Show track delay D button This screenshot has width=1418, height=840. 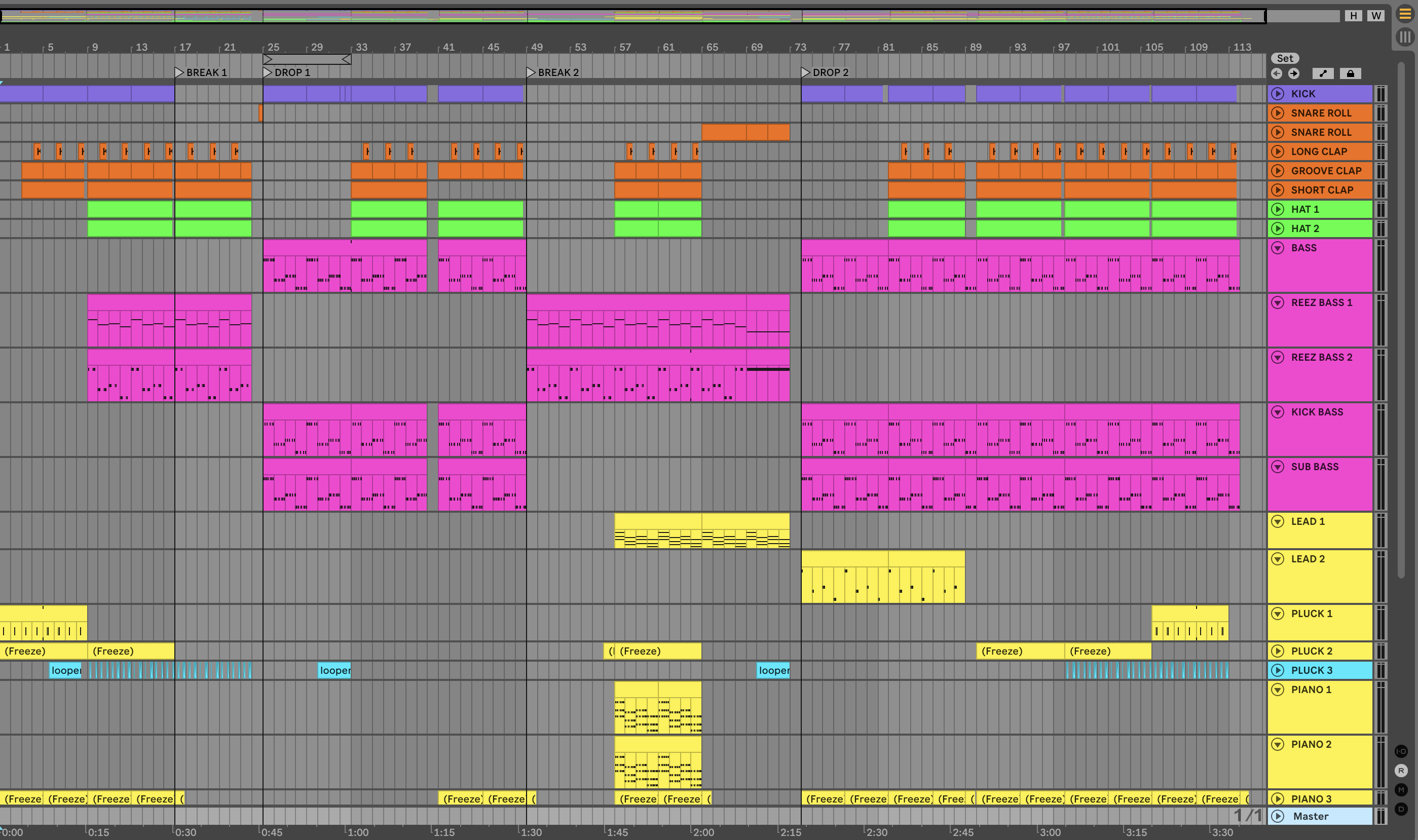pyautogui.click(x=1401, y=809)
